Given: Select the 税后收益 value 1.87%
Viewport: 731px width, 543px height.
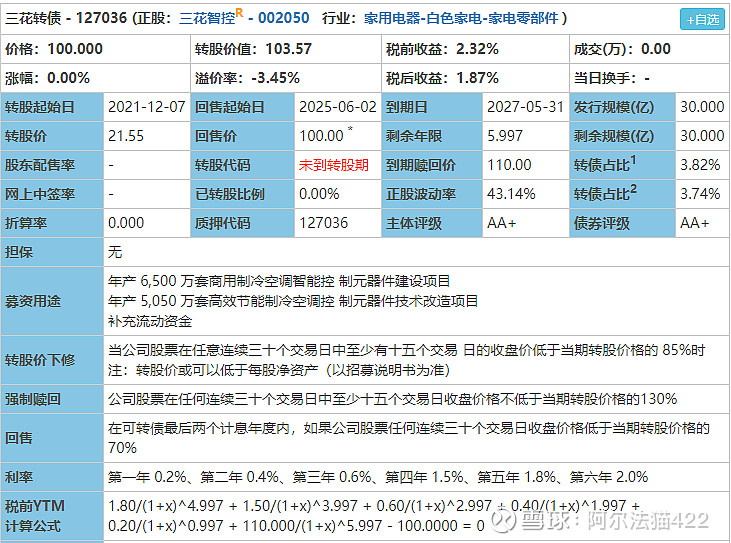Looking at the screenshot, I should tap(477, 78).
